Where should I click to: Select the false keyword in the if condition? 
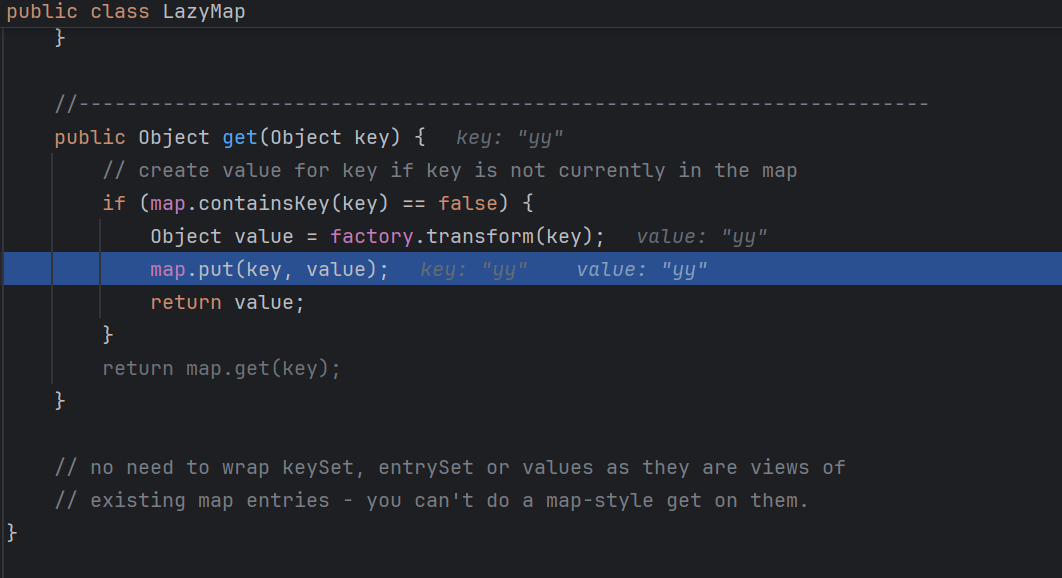pos(466,203)
